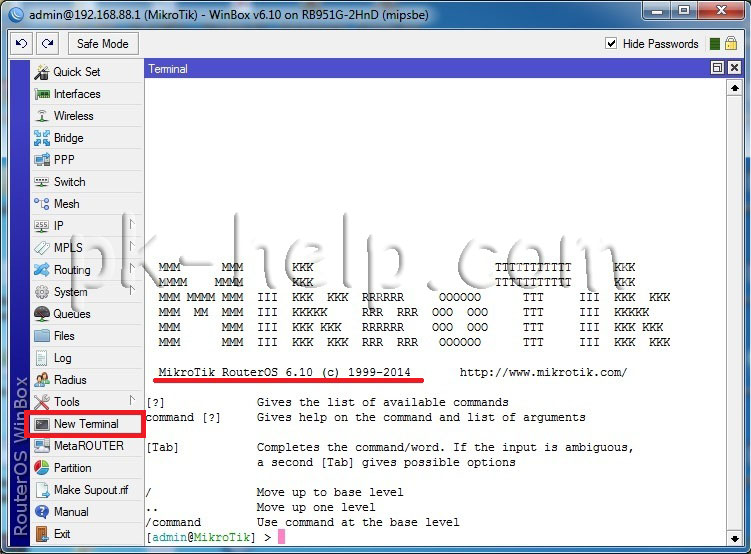
Task: Select the MetaROUTER menu label
Action: 89,446
